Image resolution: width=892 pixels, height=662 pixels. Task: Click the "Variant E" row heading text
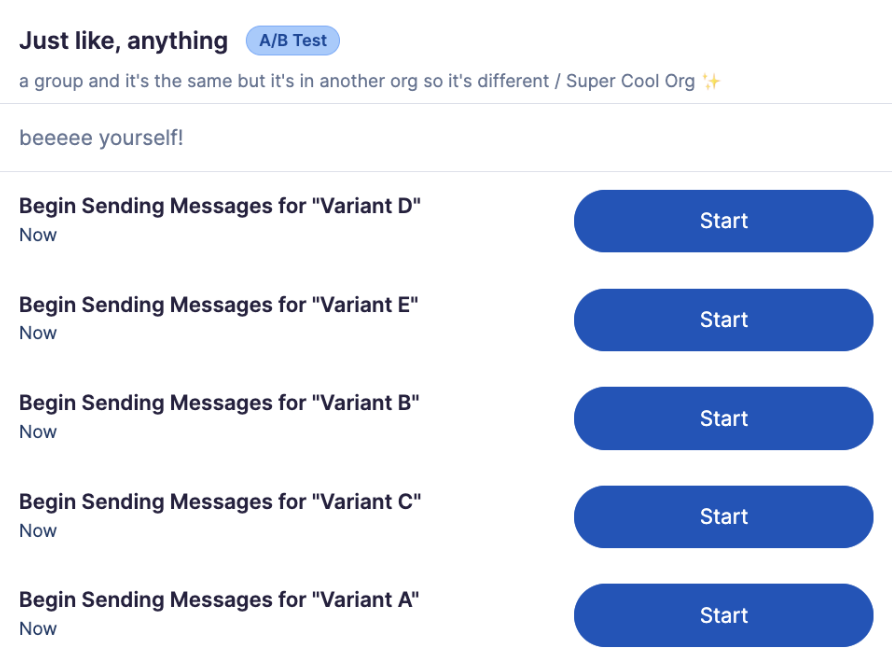pyautogui.click(x=218, y=305)
